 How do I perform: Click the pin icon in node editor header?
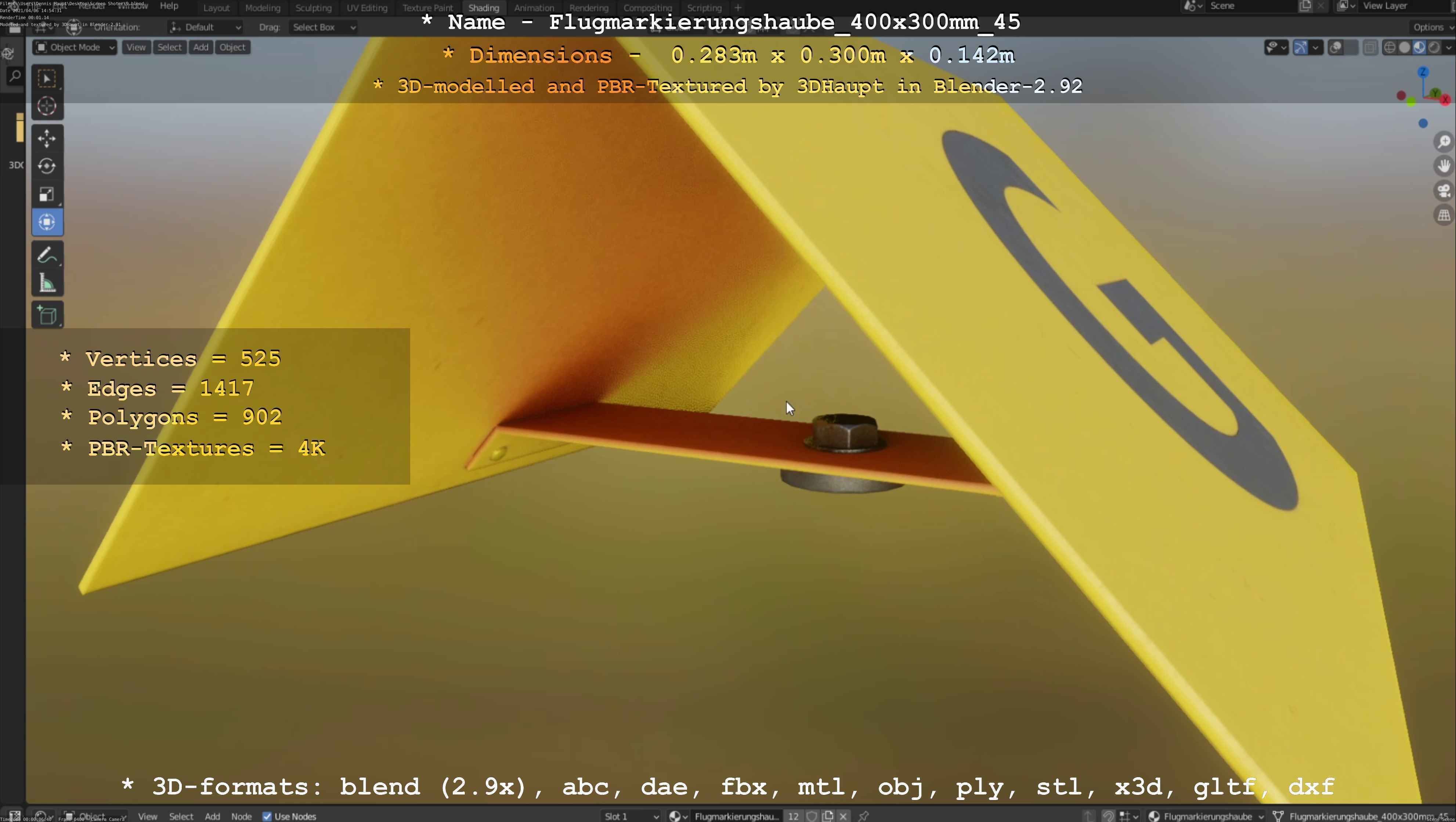(864, 816)
